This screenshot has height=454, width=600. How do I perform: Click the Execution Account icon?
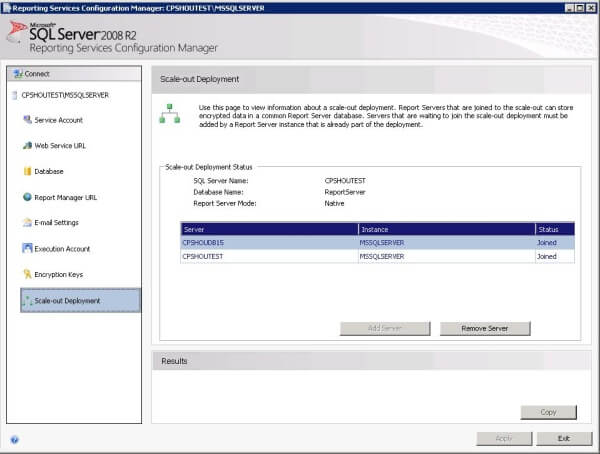click(27, 249)
